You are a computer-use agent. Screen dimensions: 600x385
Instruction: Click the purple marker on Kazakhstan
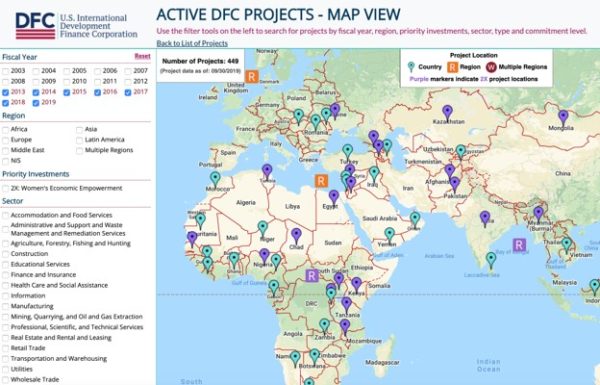click(x=447, y=113)
